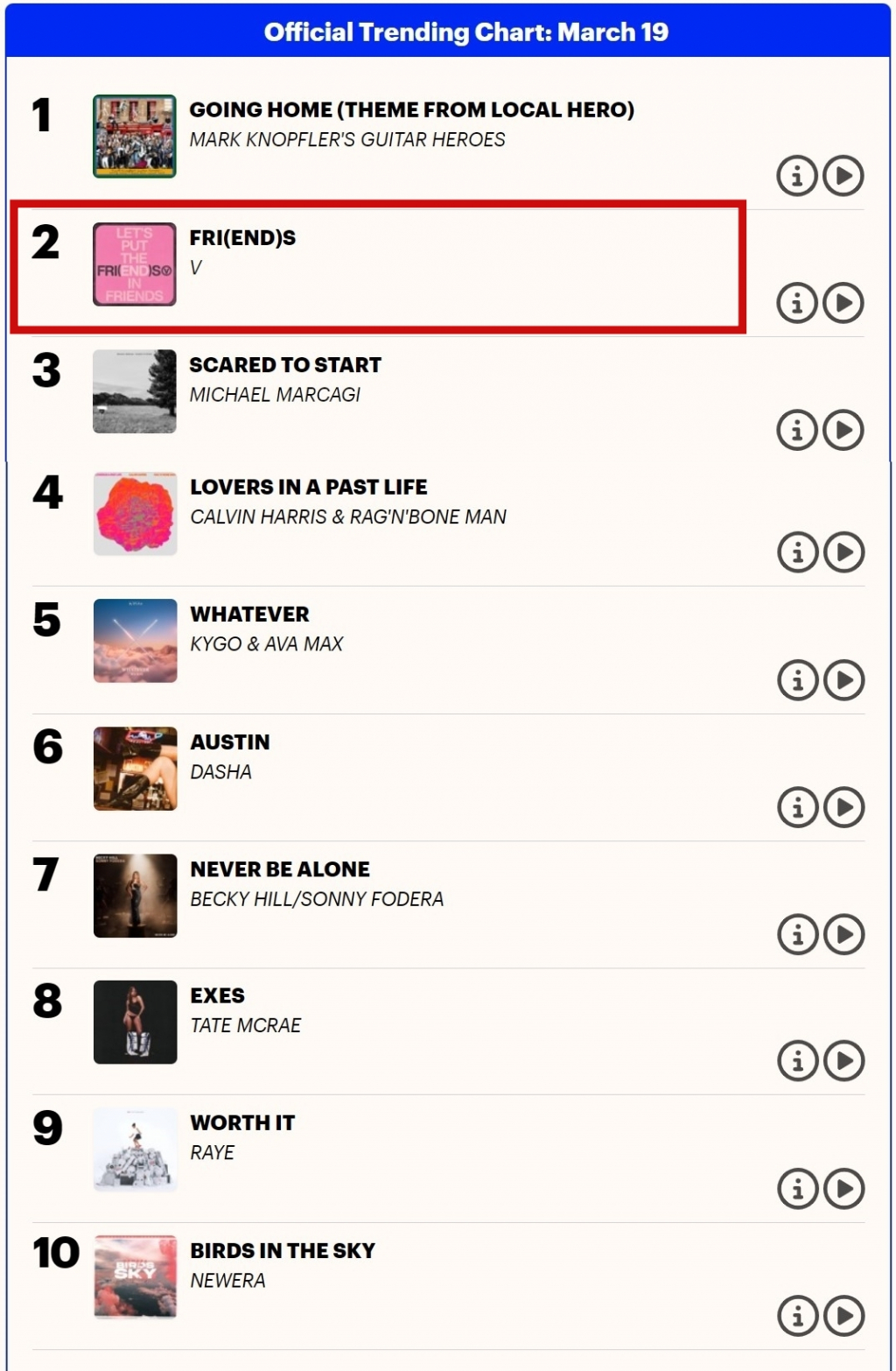Click the FRI(END)S pink album cover
The image size is (896, 1371).
coord(135,264)
